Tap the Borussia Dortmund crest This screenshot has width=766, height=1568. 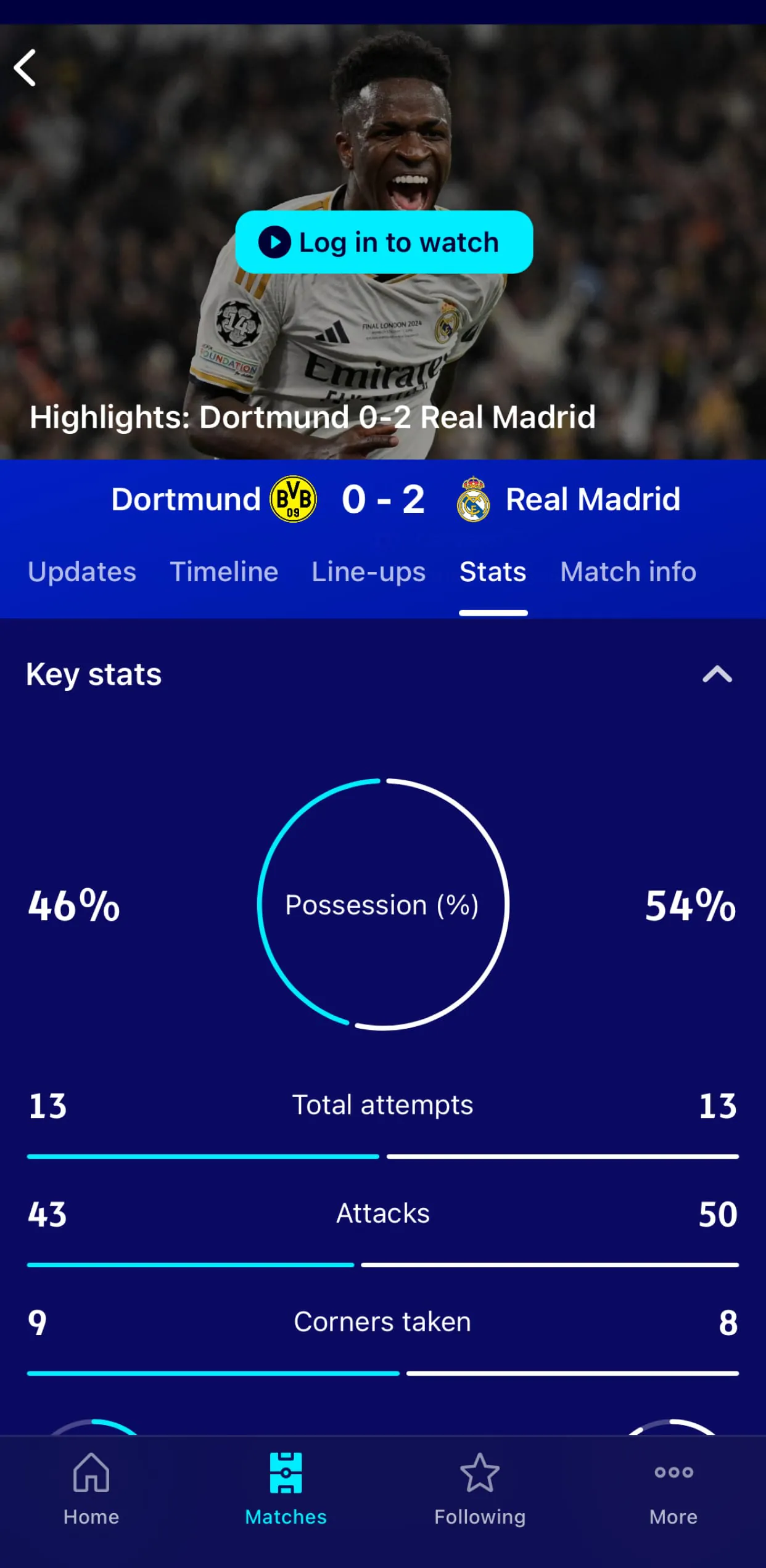(x=294, y=499)
